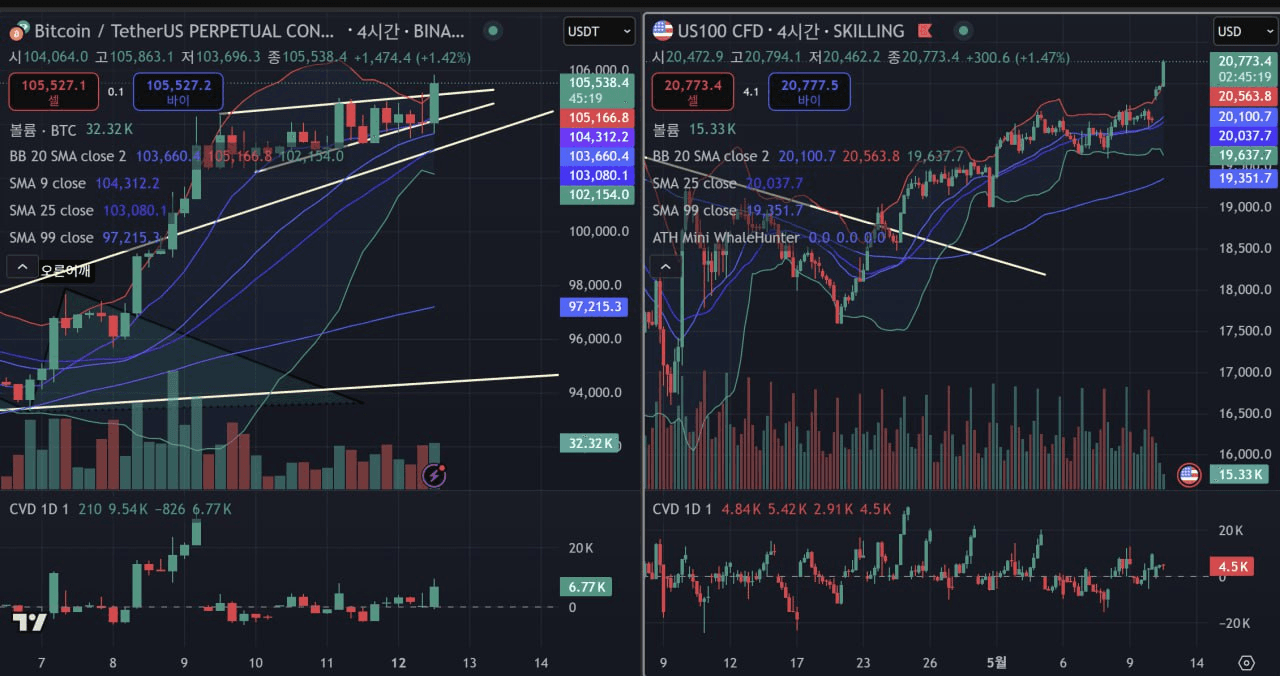Click the 오른어깨 text annotation
Viewport: 1280px width, 676px height.
[64, 270]
